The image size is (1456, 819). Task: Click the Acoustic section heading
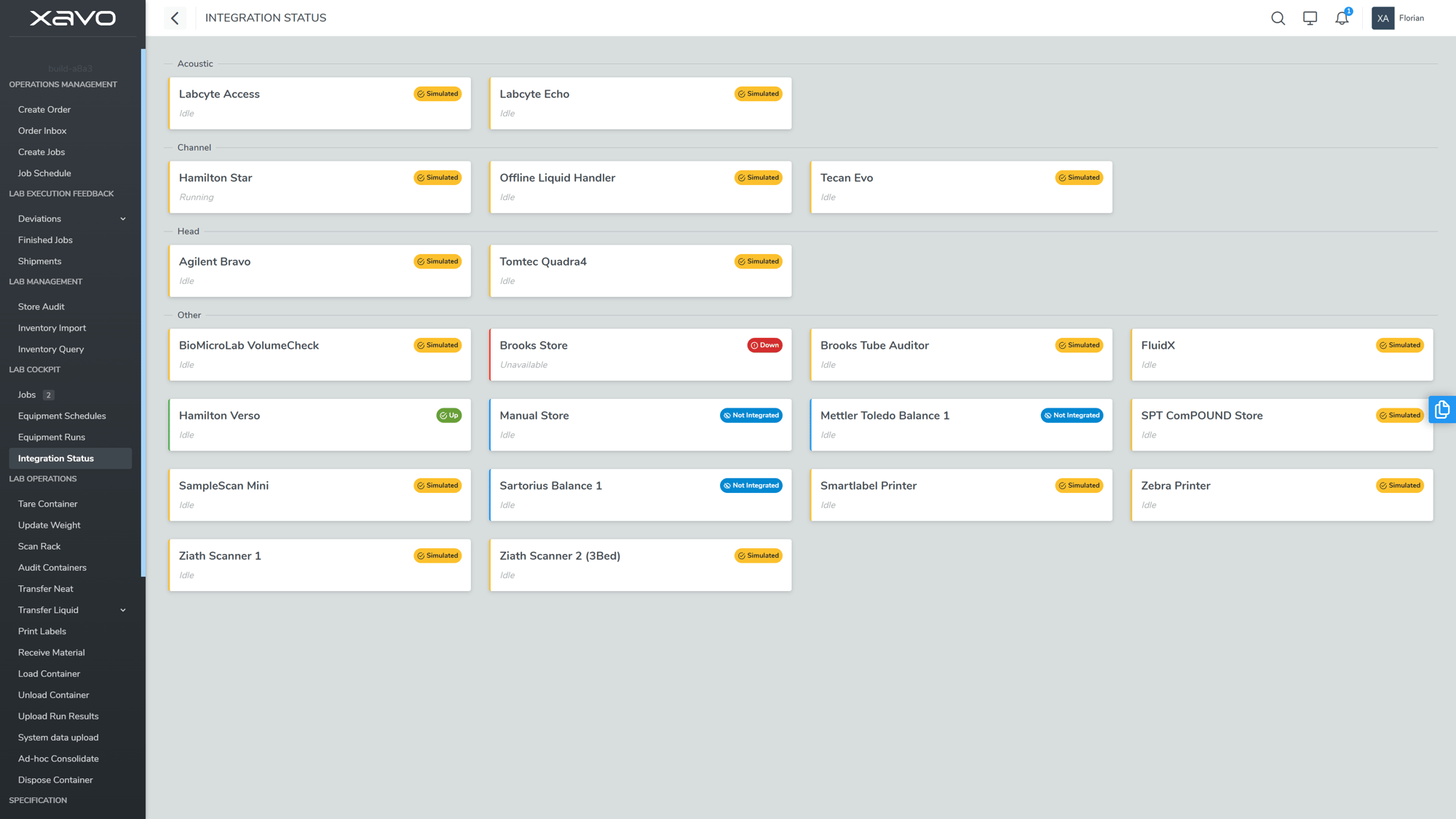point(195,64)
